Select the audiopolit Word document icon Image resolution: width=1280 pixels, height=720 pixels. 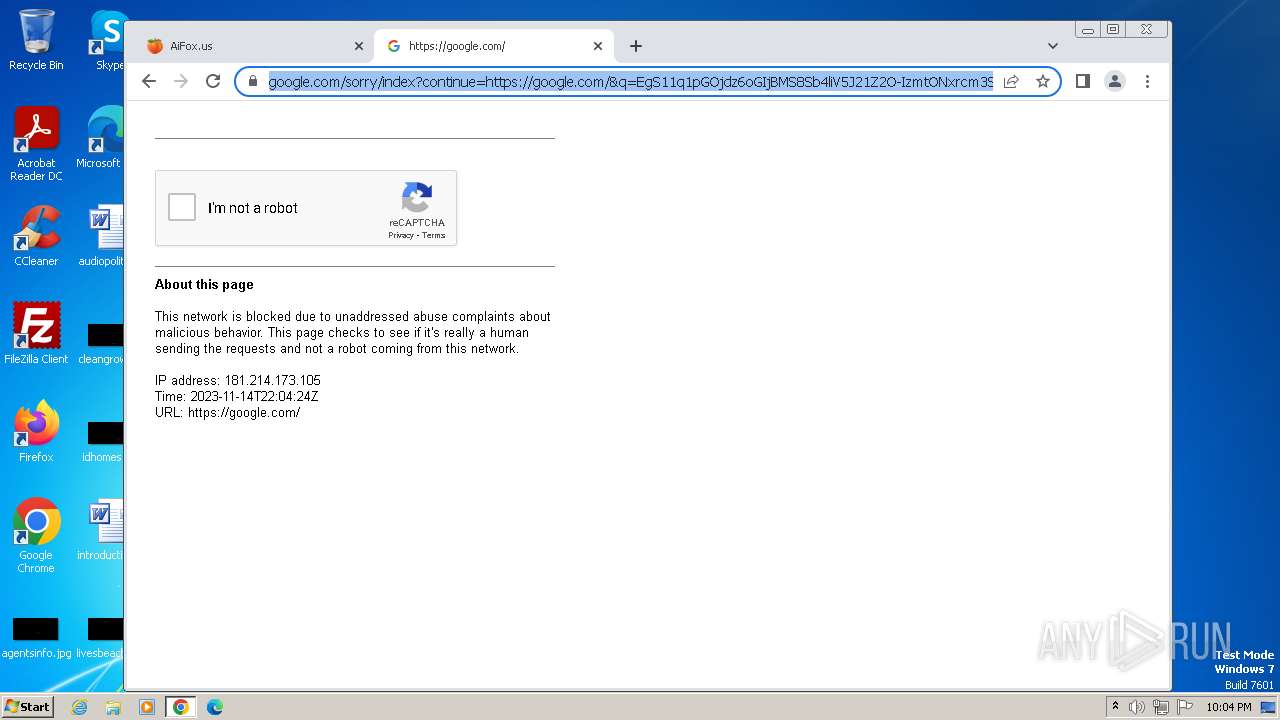[x=103, y=236]
